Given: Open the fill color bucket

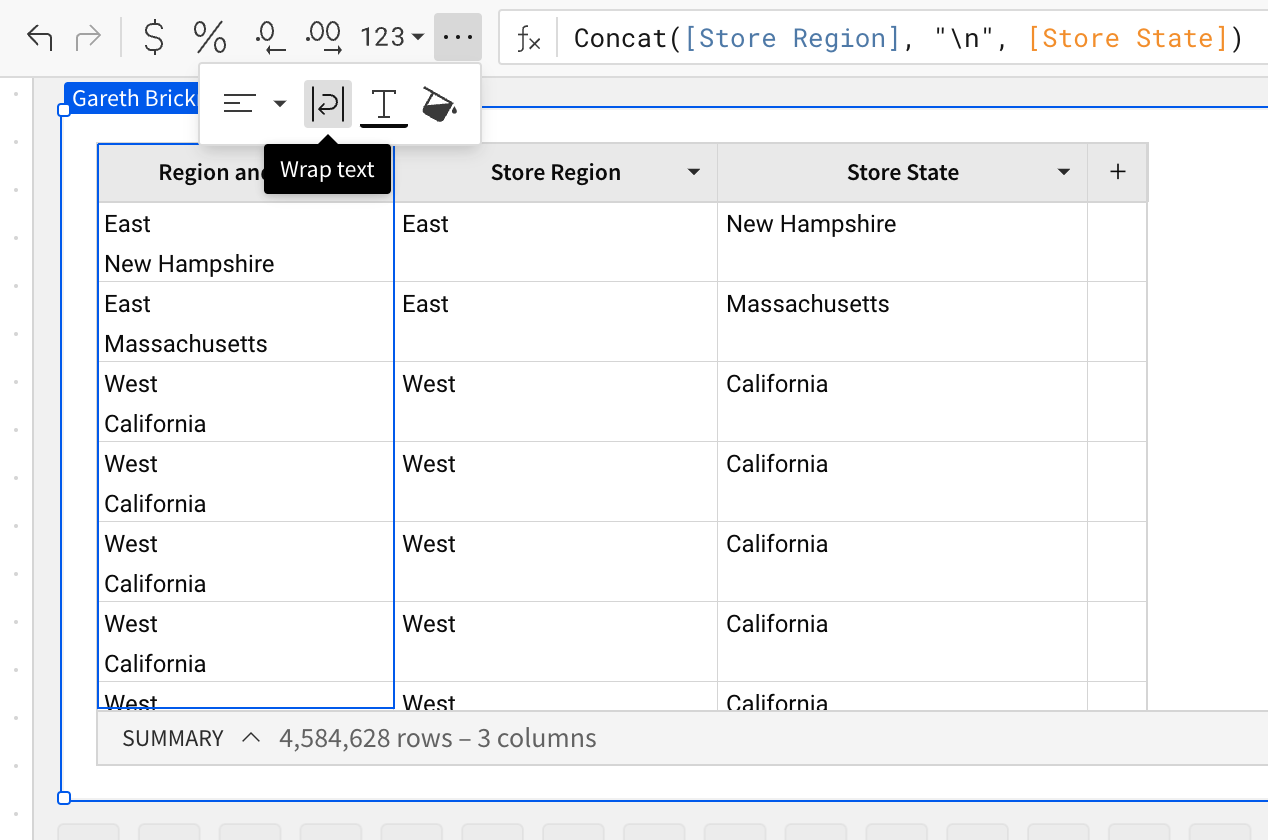Looking at the screenshot, I should point(440,104).
